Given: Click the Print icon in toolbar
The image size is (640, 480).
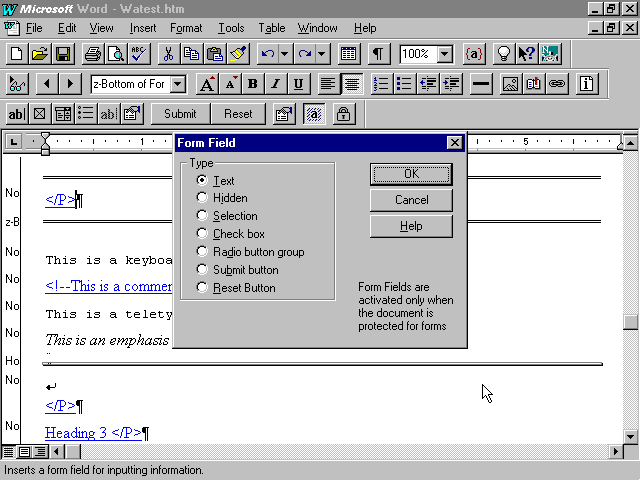Looking at the screenshot, I should pyautogui.click(x=92, y=54).
